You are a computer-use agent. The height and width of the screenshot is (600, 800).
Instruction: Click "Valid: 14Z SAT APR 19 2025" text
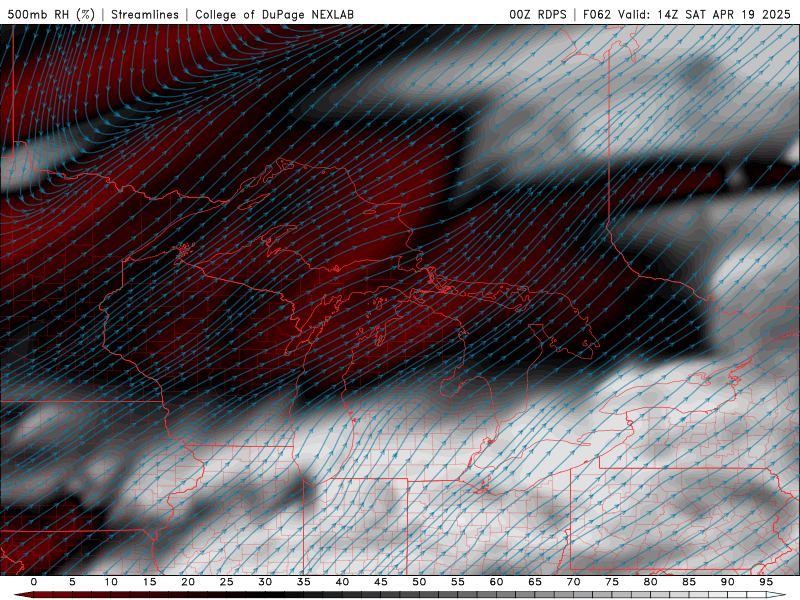tap(705, 14)
